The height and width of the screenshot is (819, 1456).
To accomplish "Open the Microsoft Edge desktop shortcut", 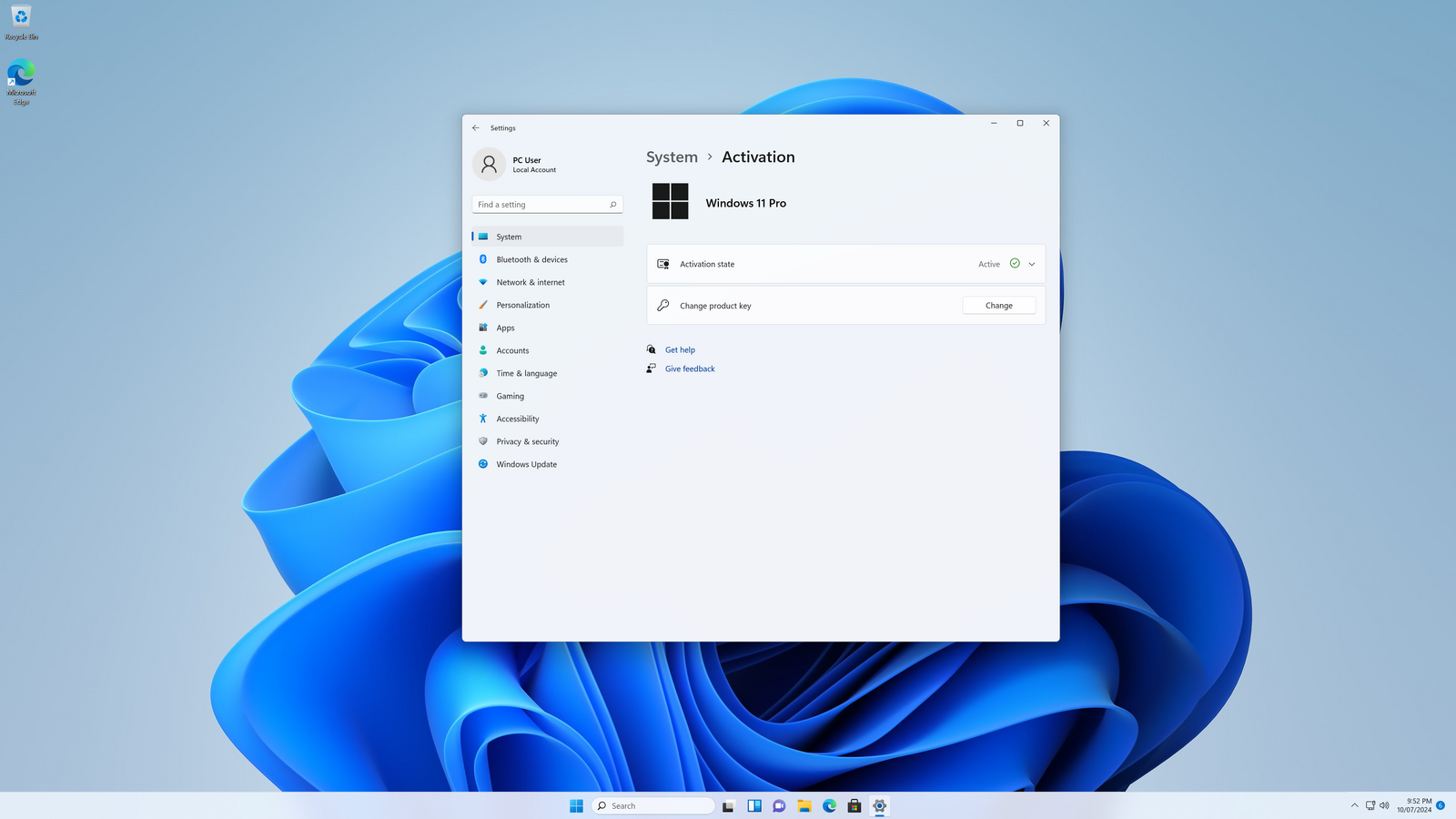I will (x=21, y=82).
